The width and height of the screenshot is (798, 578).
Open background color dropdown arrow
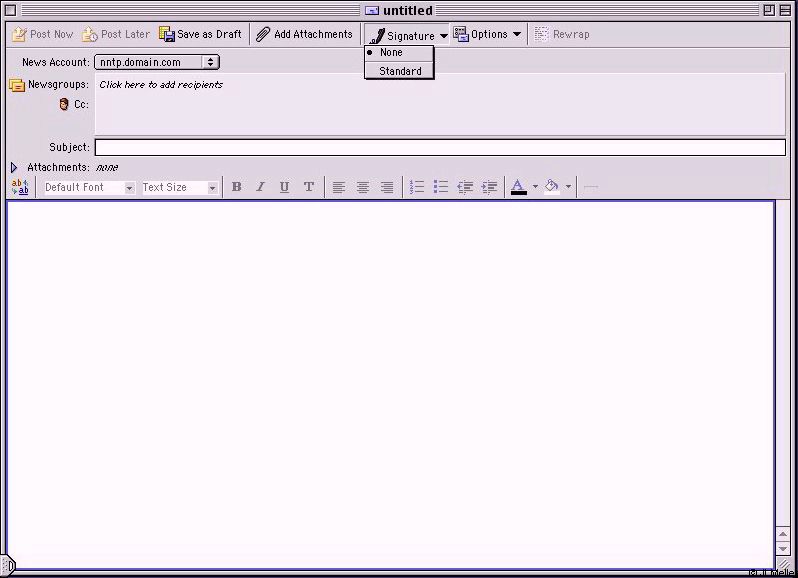(x=568, y=187)
